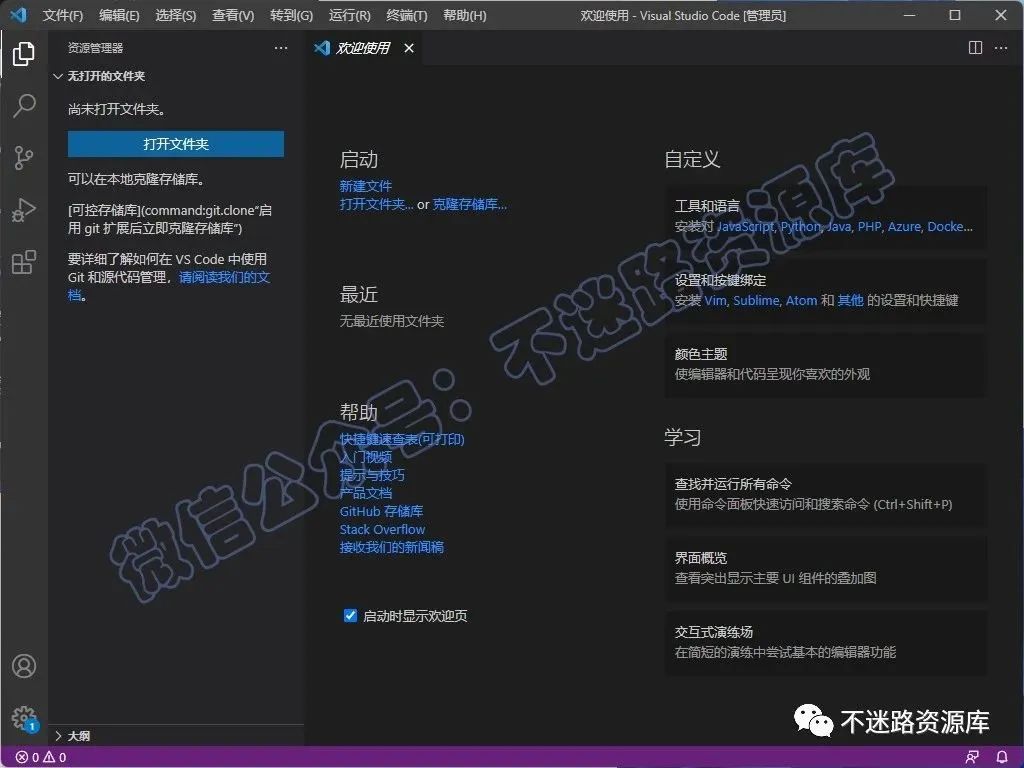
Task: Open the 颜色主题 card
Action: pyautogui.click(x=825, y=364)
